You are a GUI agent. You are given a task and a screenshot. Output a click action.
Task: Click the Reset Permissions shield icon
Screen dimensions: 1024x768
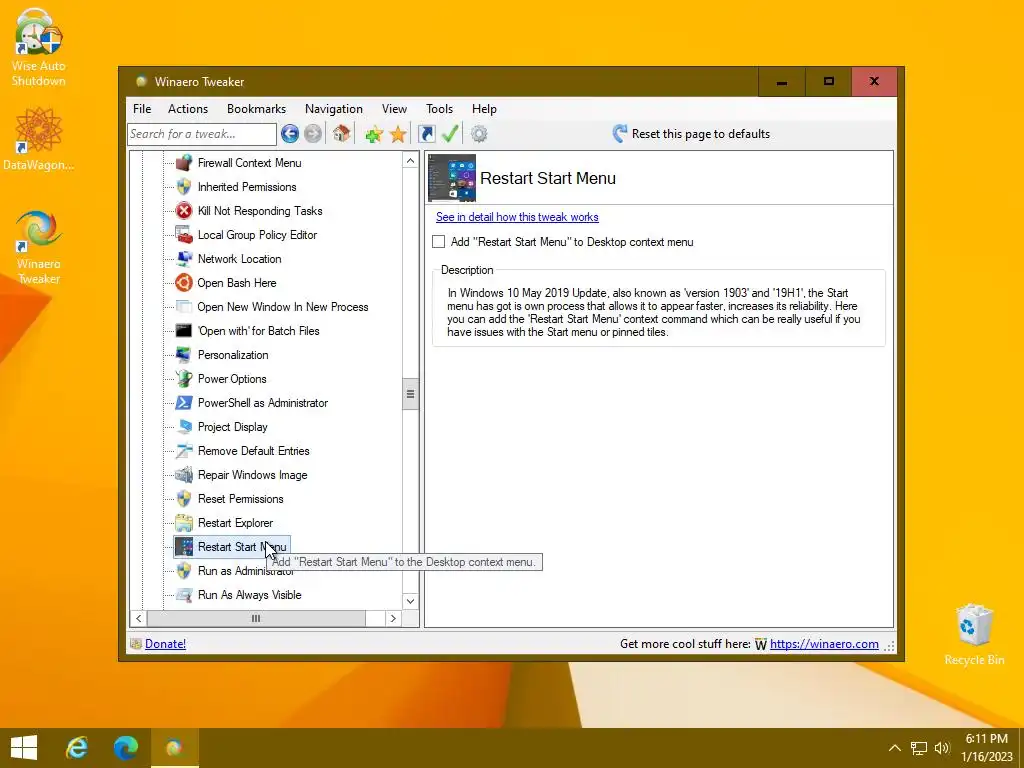coord(184,499)
